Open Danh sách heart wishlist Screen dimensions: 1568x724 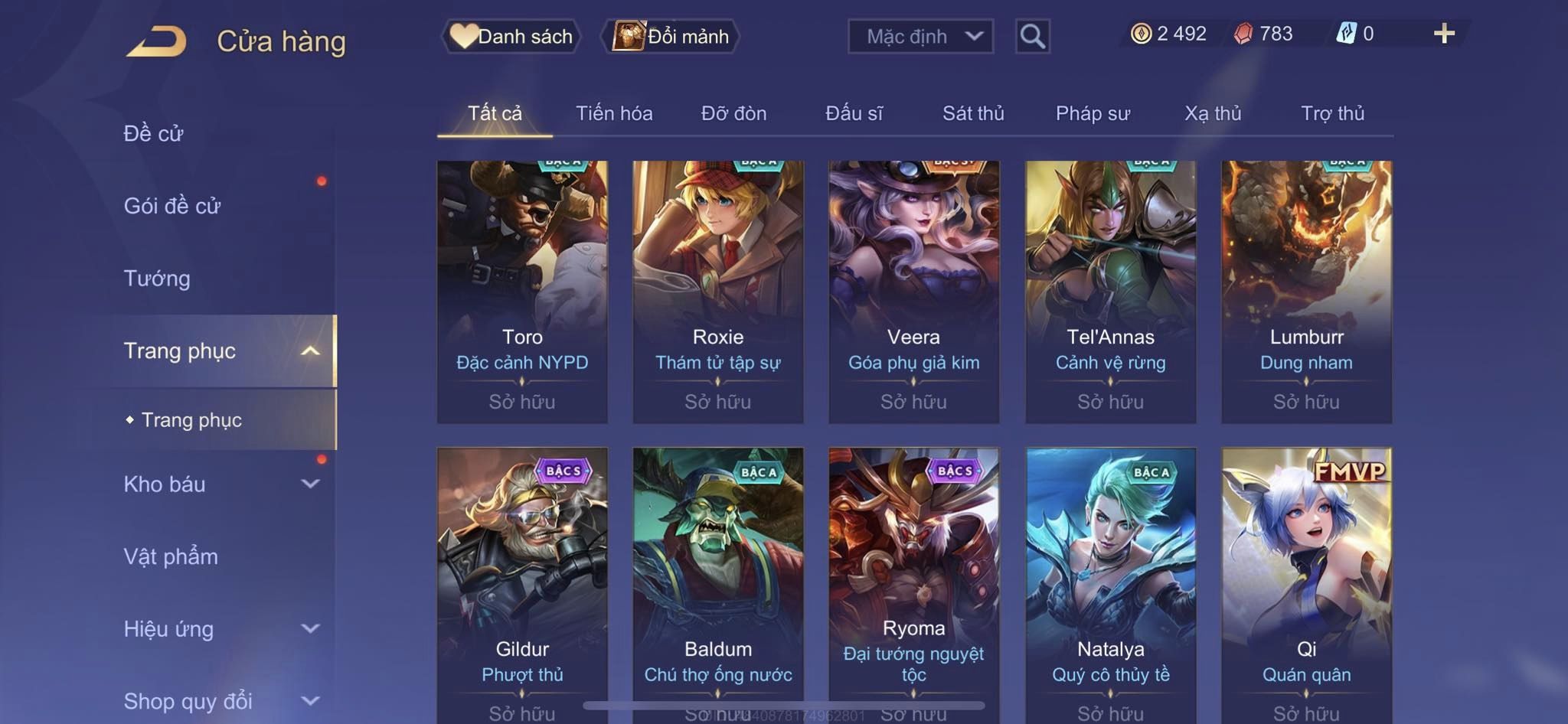511,36
